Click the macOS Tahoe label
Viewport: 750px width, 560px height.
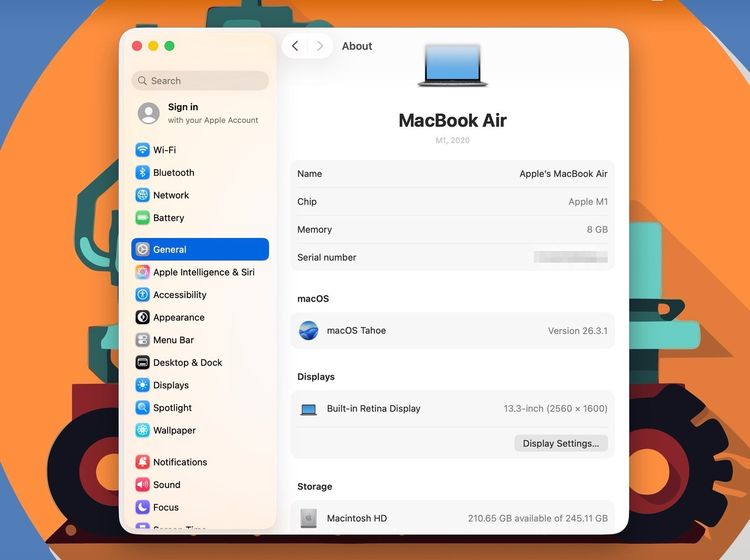(356, 330)
